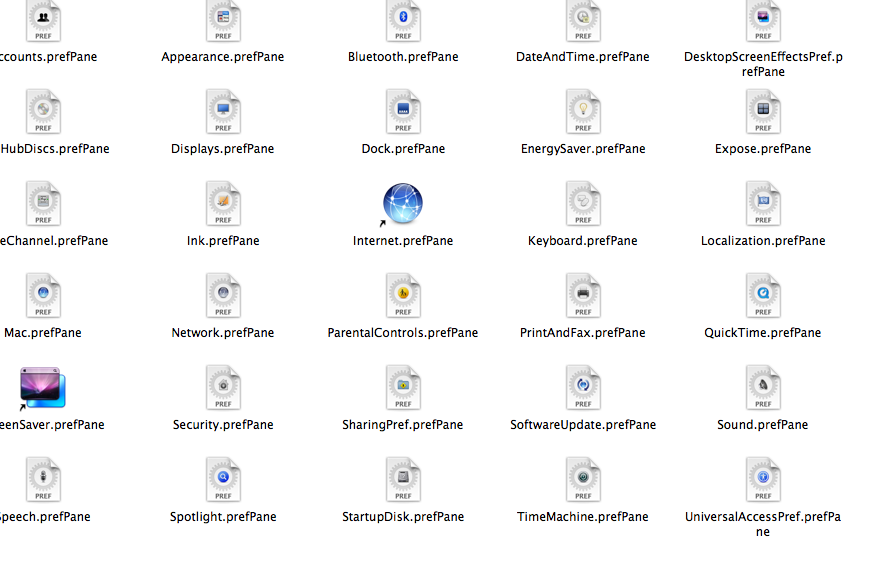Viewport: 874px width, 570px height.
Task: Click the TimeMachine.prefPane icon
Action: point(583,479)
